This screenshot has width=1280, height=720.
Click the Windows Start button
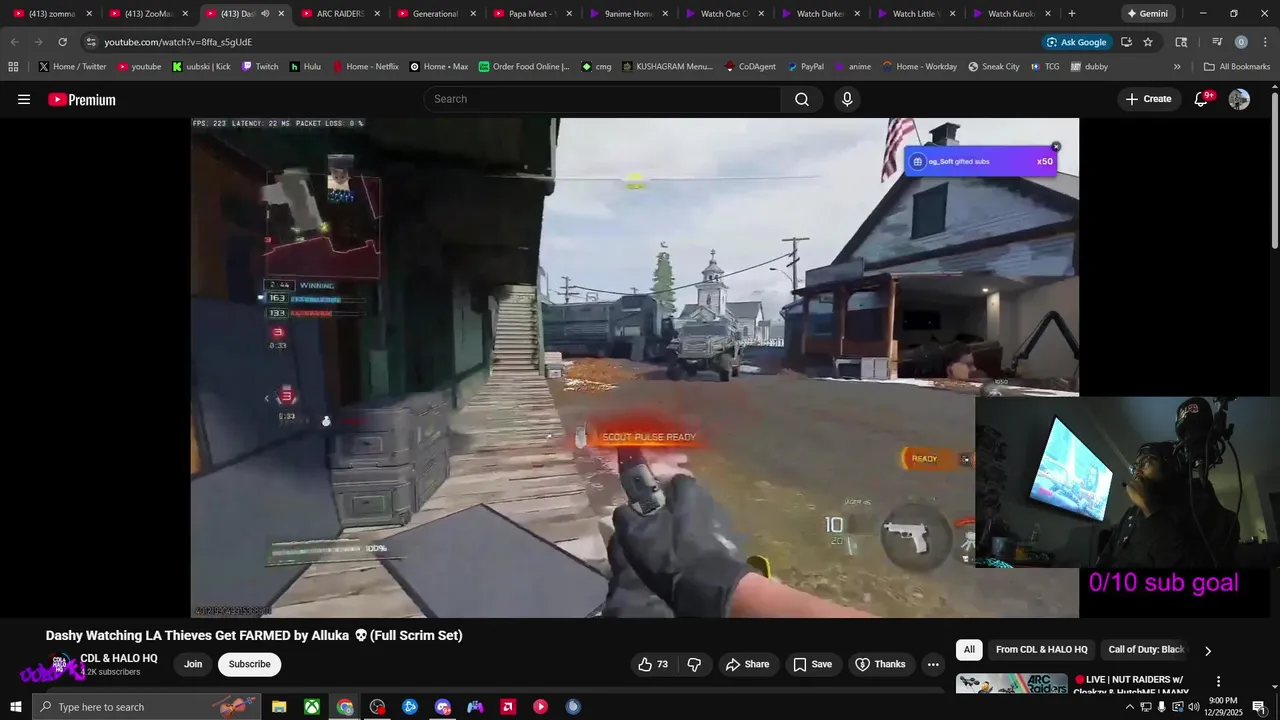[x=15, y=707]
